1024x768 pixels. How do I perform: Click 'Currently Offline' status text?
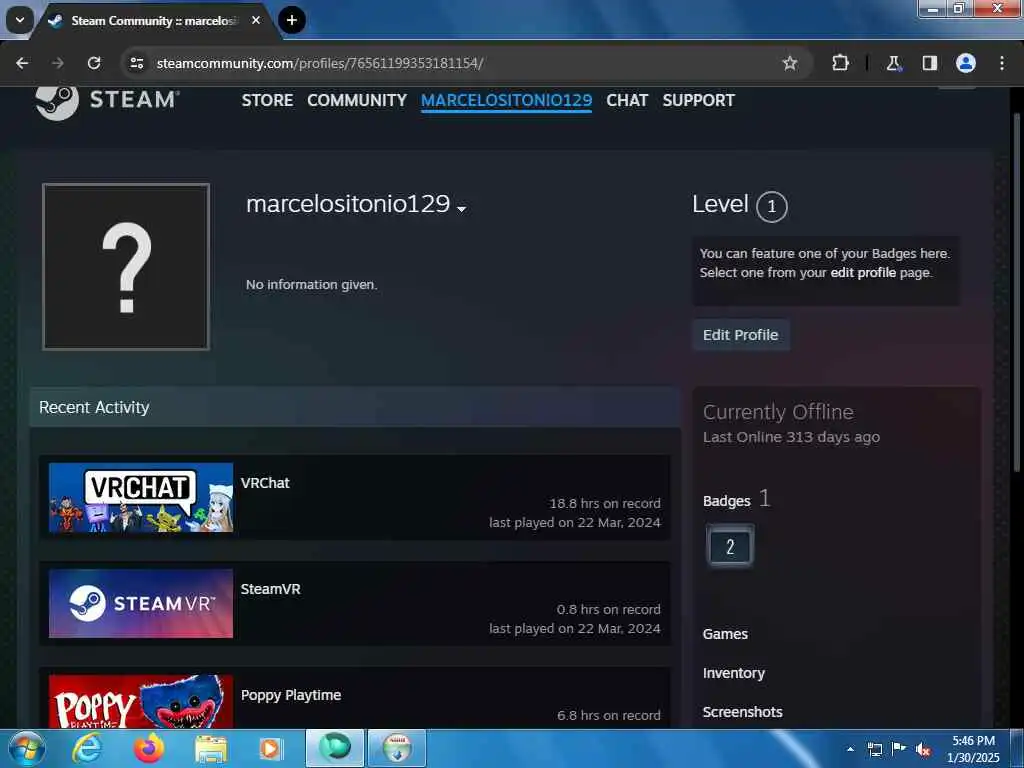(x=778, y=411)
